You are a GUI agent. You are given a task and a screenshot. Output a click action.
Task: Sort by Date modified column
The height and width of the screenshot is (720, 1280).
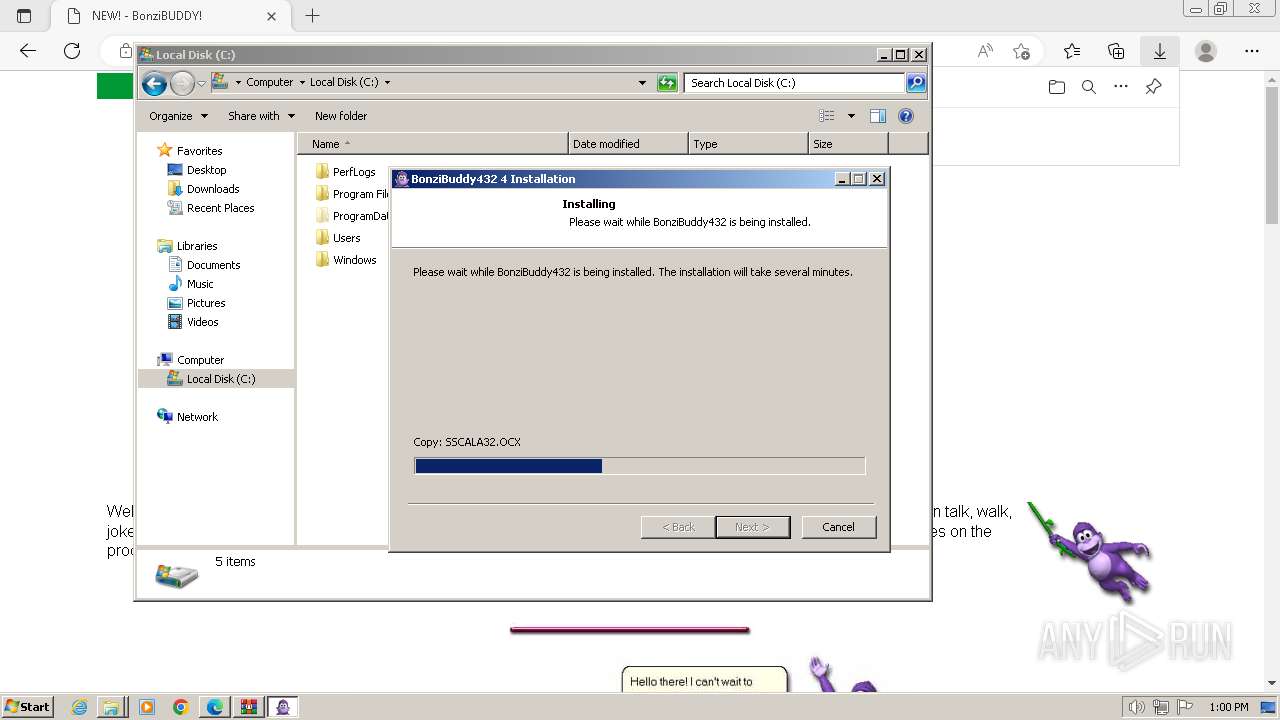point(628,144)
